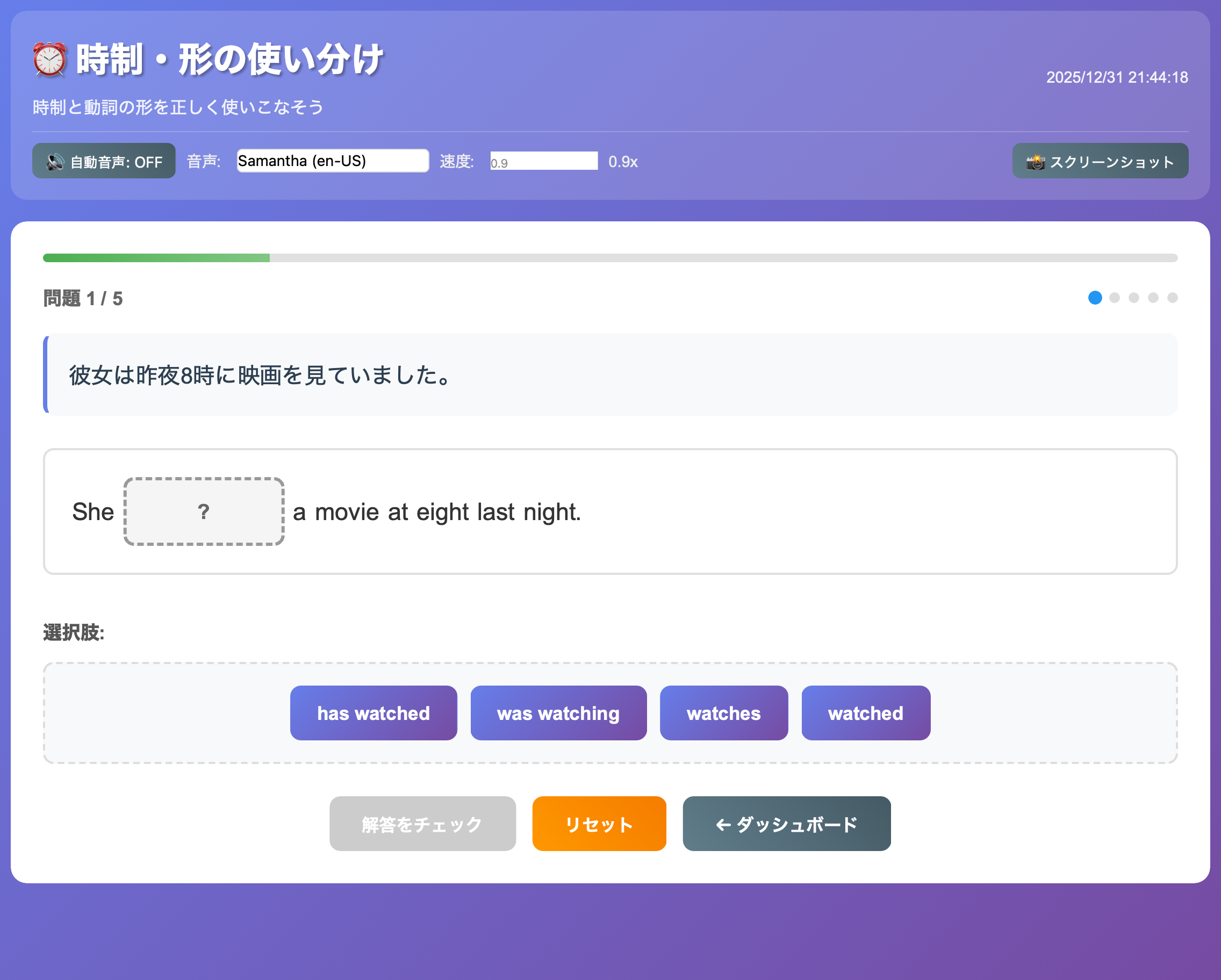The width and height of the screenshot is (1221, 980).
Task: Click the Japanese prompt sentence box
Action: point(610,375)
